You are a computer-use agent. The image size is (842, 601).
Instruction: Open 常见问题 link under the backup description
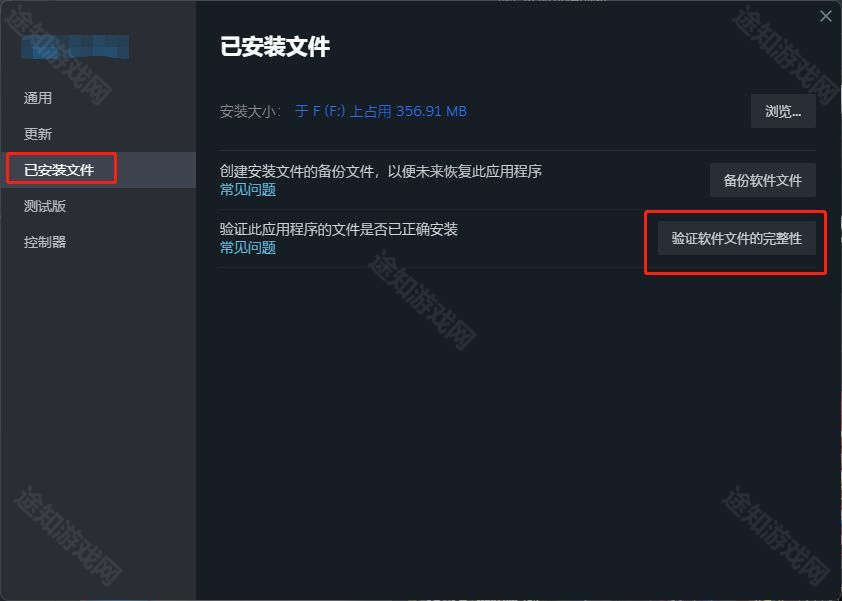tap(248, 190)
